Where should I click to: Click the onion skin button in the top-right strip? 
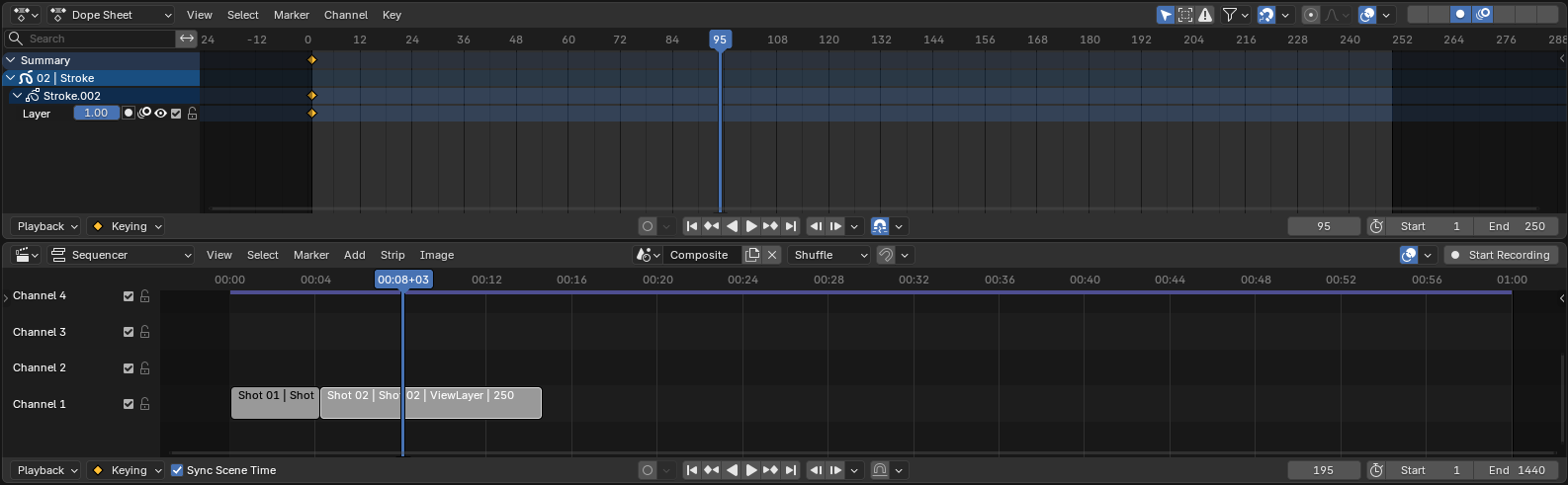(x=1483, y=15)
